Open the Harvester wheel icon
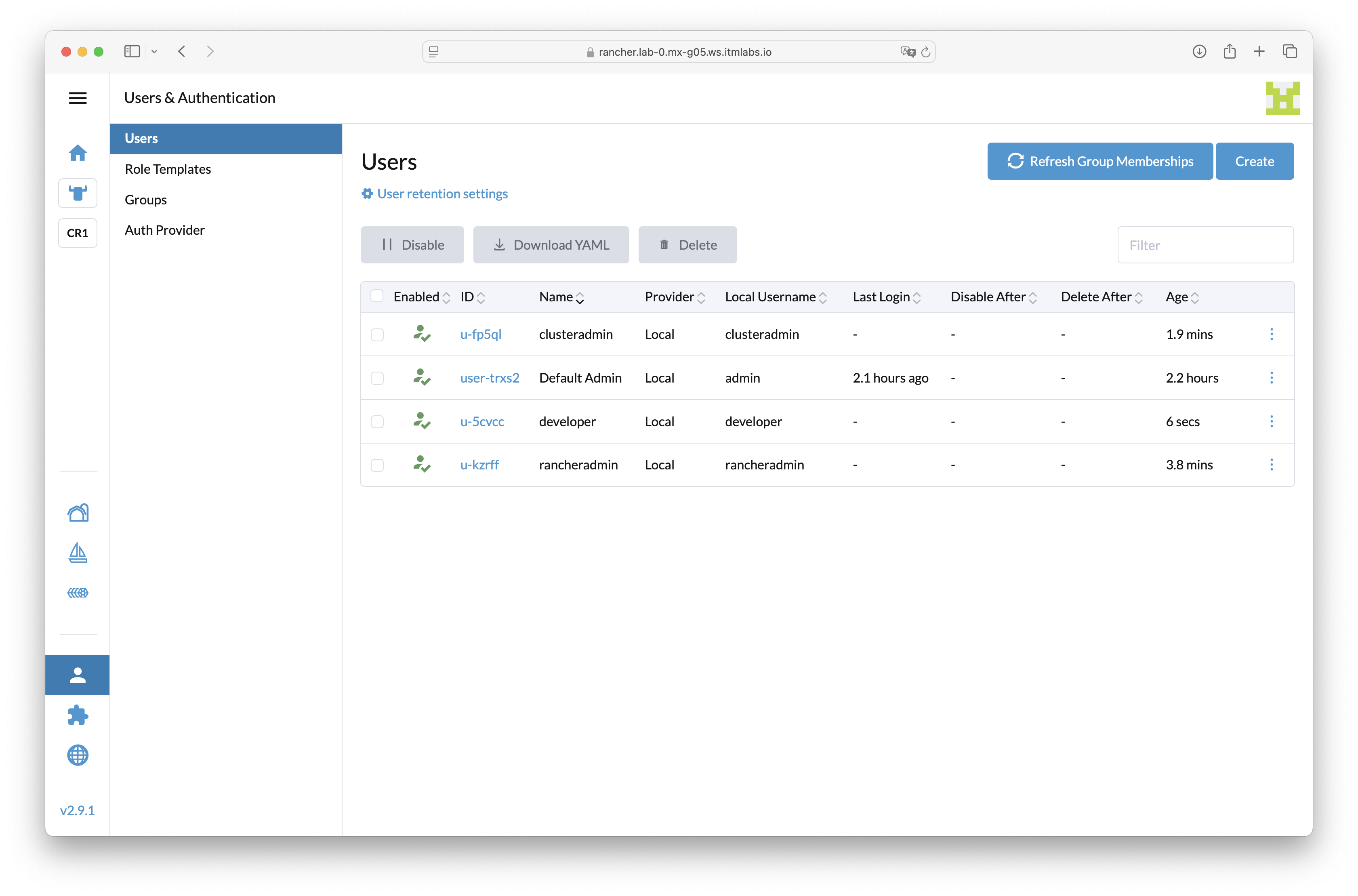 click(78, 593)
